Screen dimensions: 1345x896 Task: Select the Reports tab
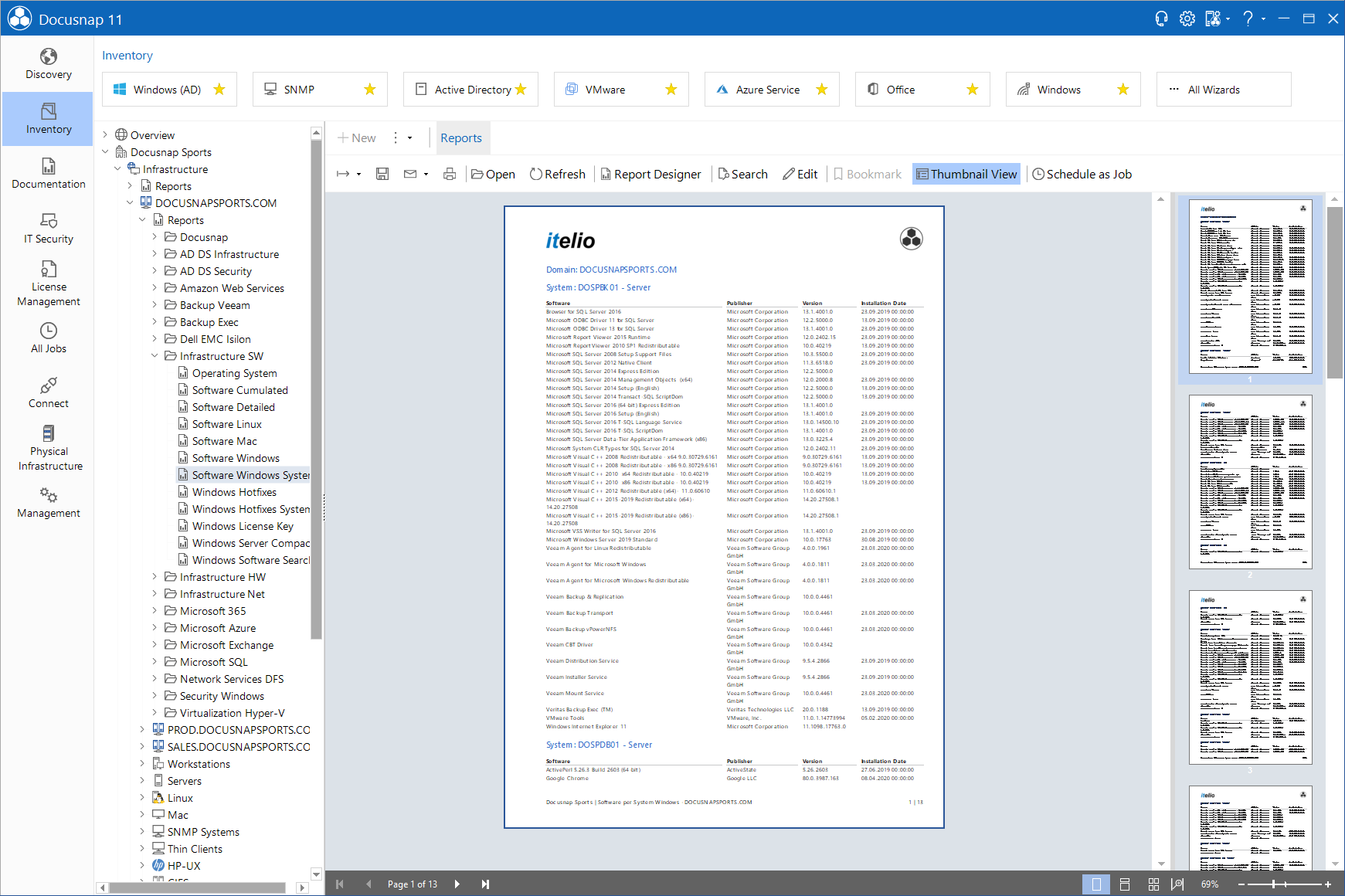[461, 138]
